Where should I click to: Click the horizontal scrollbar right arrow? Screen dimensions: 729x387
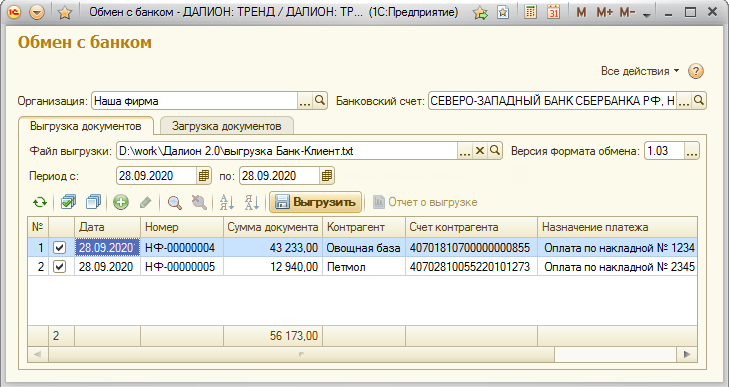click(687, 354)
